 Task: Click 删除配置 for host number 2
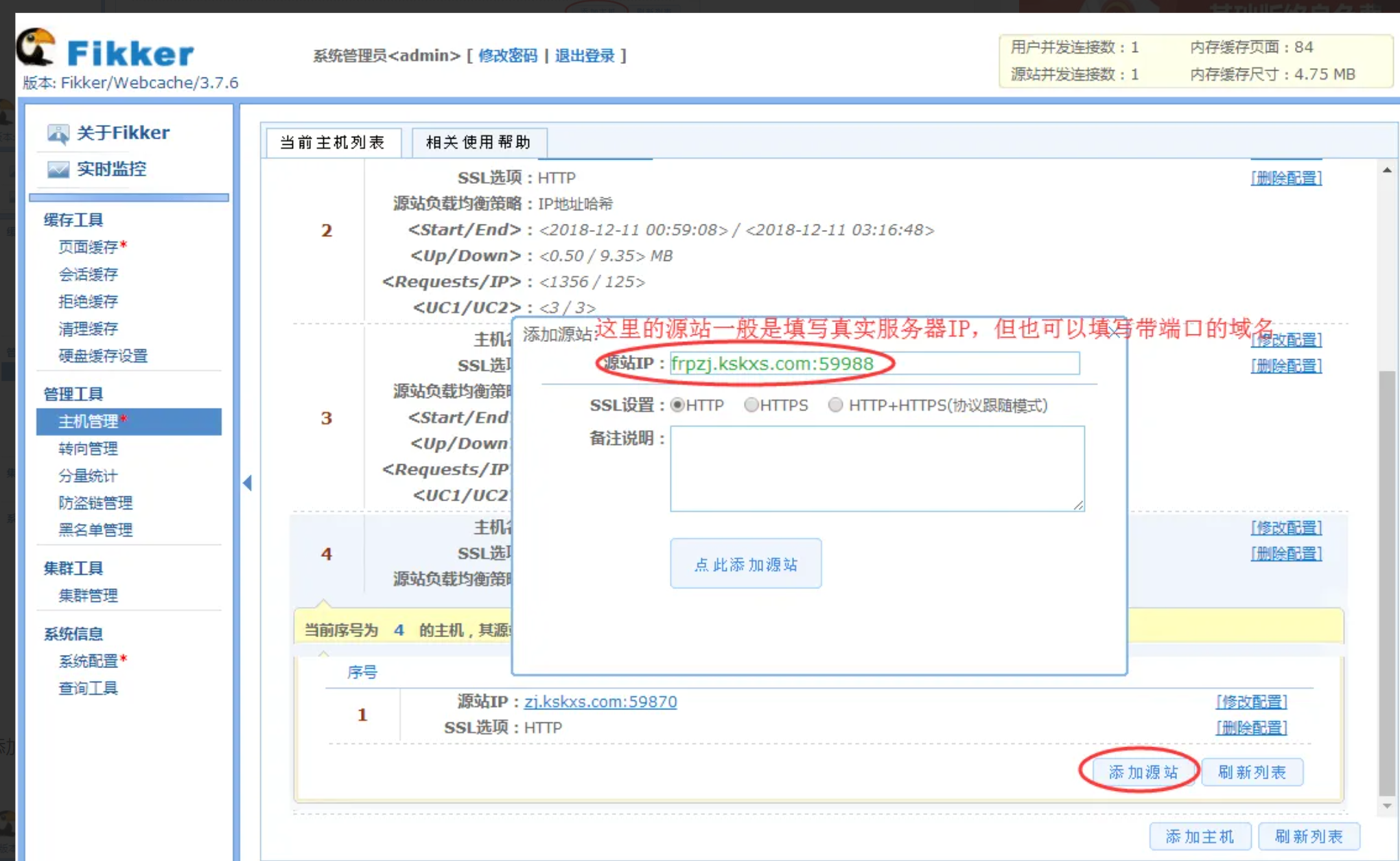[x=1287, y=178]
